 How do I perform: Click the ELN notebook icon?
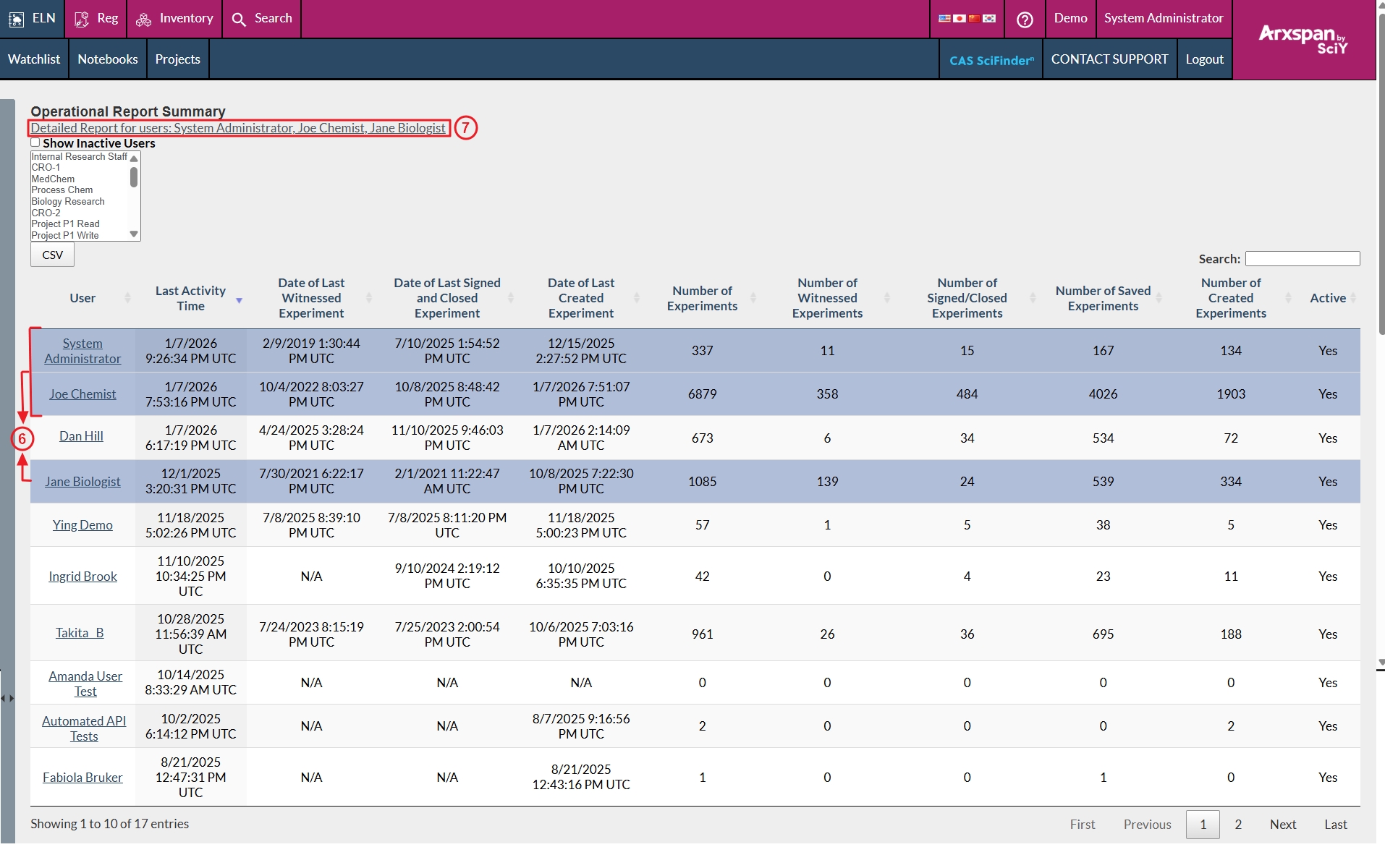16,19
